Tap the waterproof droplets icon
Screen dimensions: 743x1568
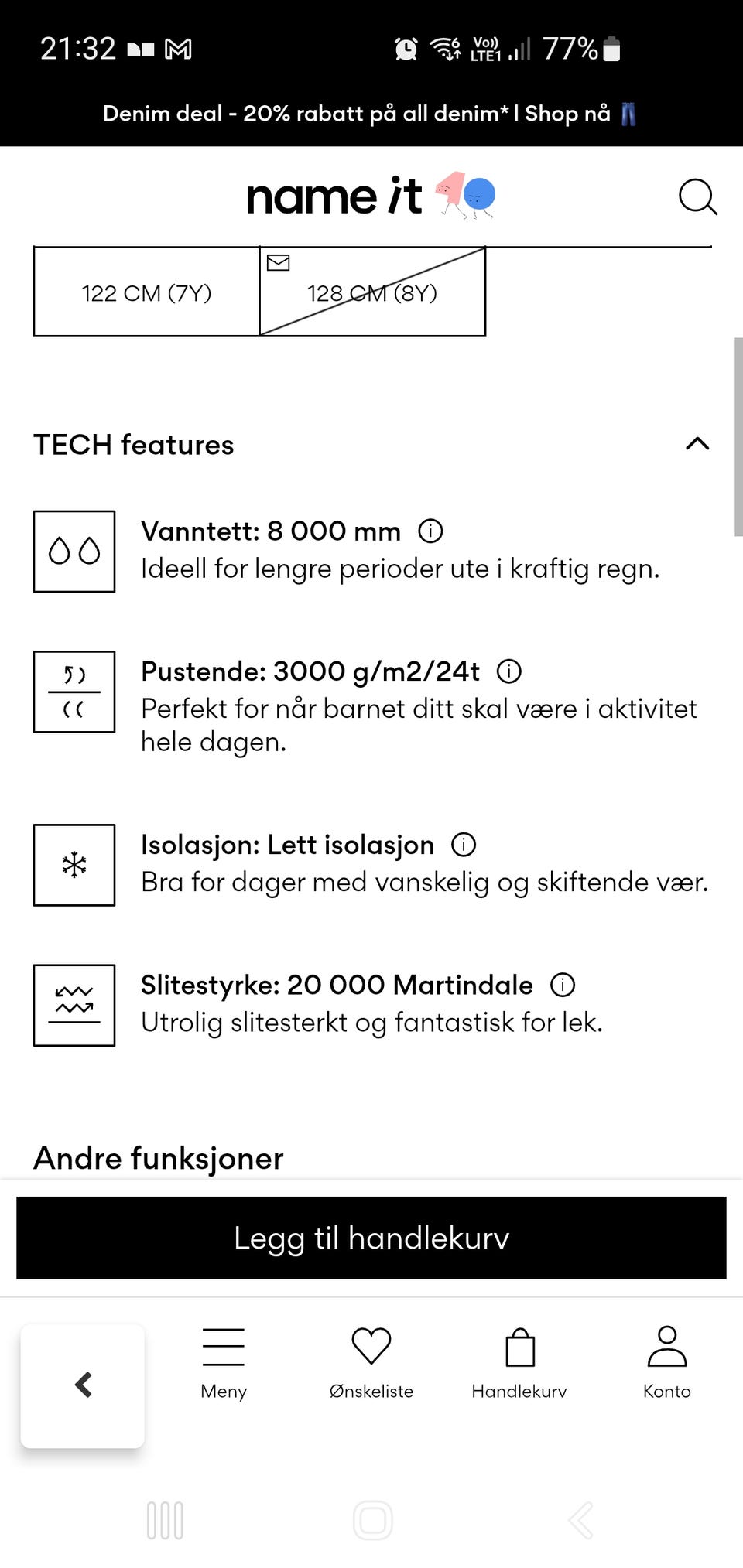[x=74, y=552]
